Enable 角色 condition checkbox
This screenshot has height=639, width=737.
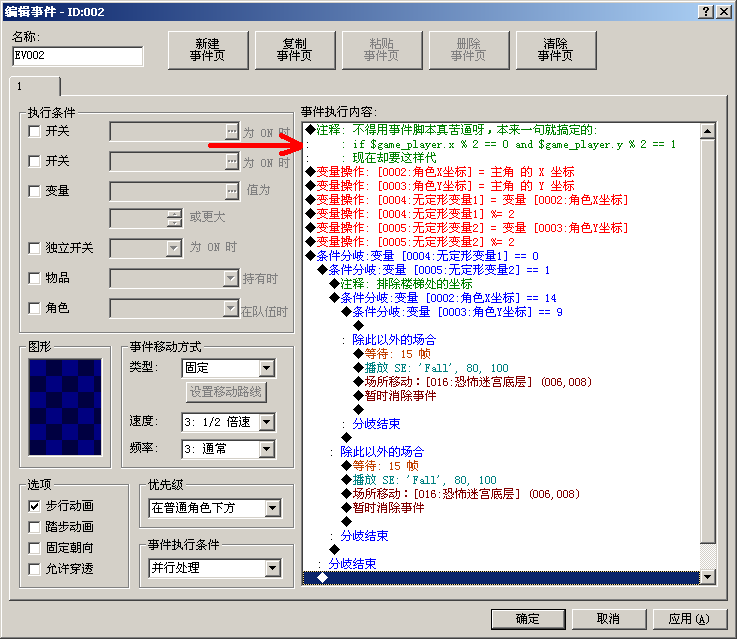click(x=34, y=308)
